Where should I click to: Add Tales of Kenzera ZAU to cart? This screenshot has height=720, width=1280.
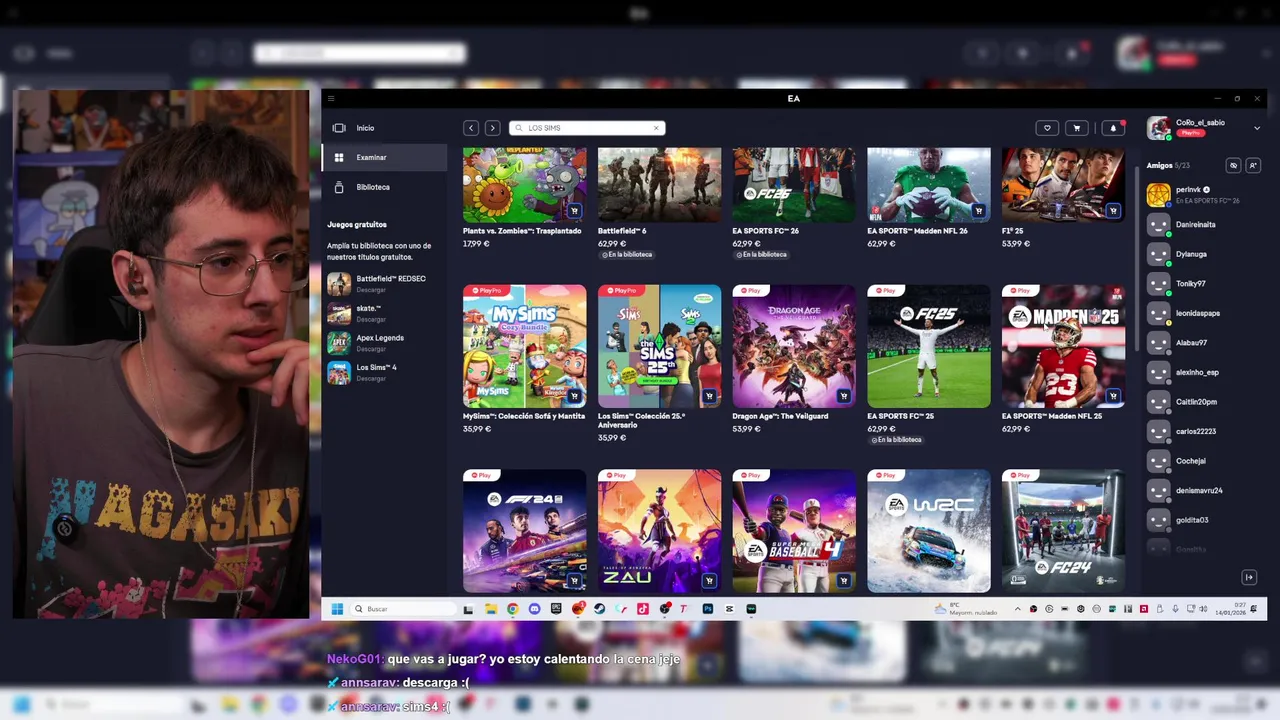(709, 581)
